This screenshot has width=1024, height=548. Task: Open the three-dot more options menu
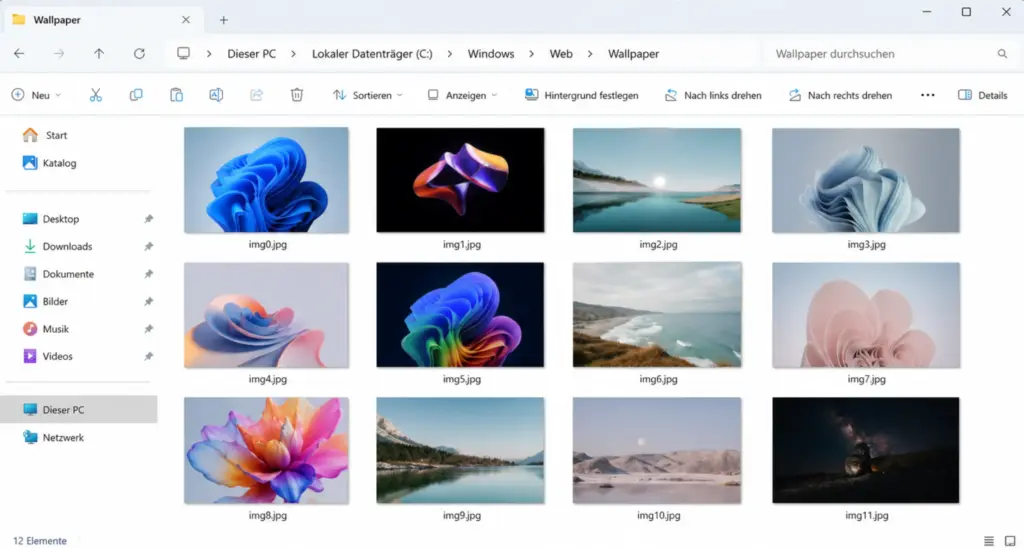927,95
